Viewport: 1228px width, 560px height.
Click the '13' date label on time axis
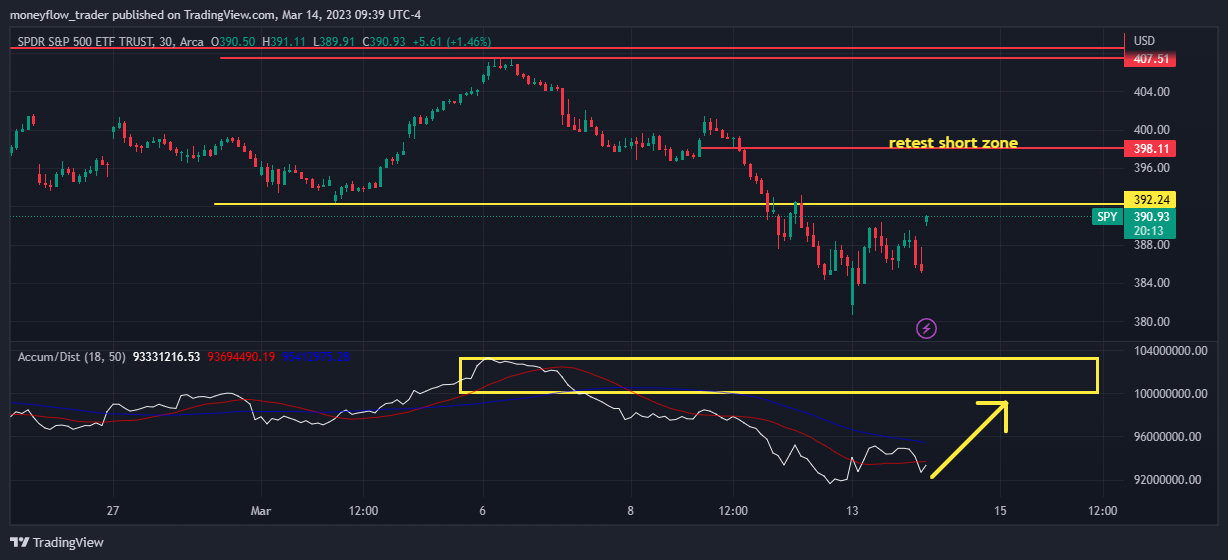(852, 510)
